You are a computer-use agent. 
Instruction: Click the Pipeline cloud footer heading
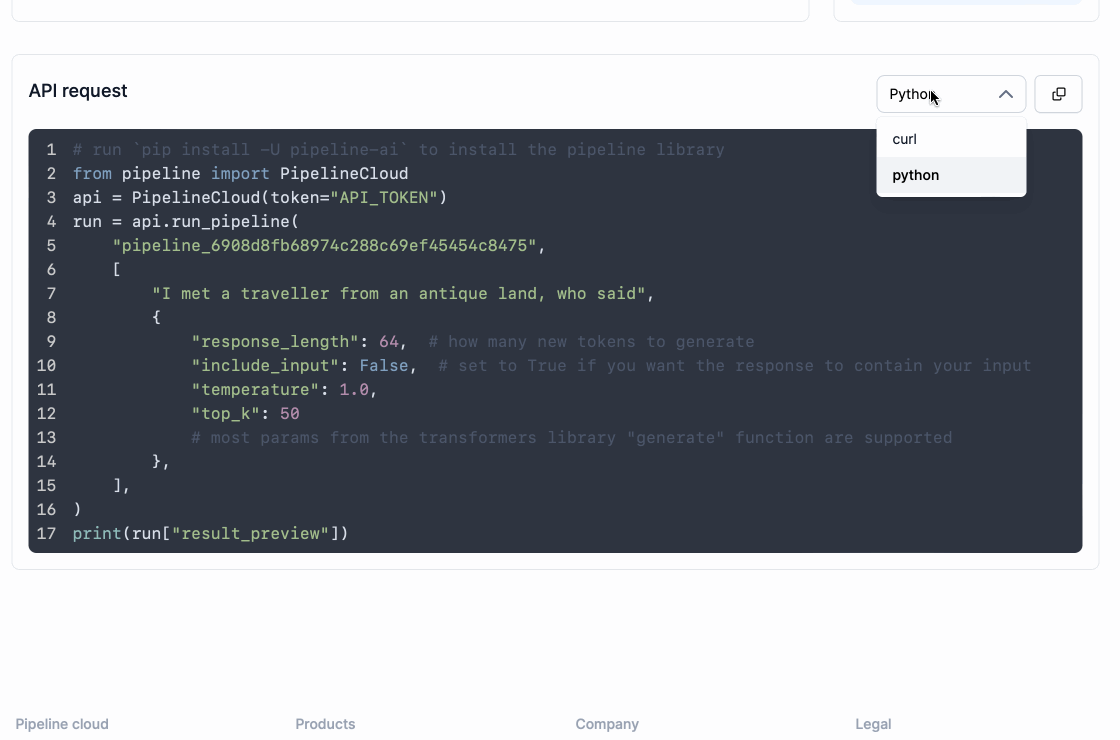(x=62, y=724)
